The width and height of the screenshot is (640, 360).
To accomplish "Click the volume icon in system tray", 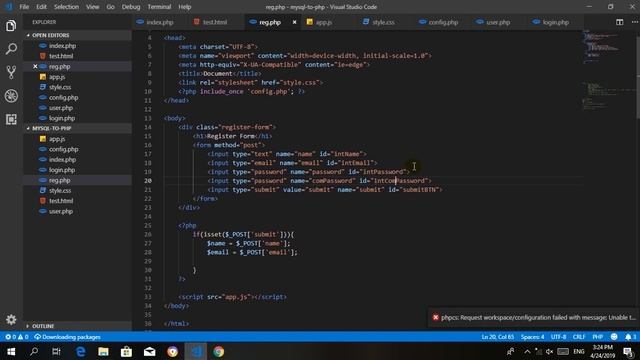I will point(549,351).
